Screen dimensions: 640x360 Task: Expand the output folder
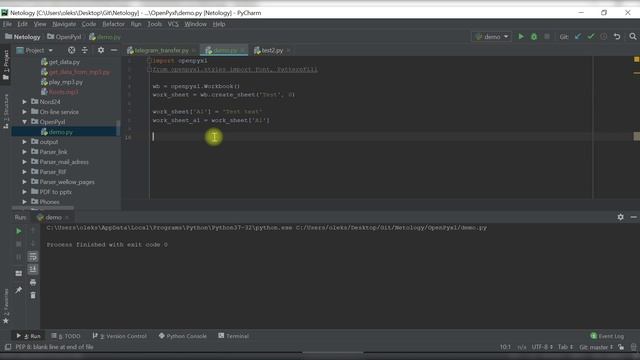[x=24, y=142]
